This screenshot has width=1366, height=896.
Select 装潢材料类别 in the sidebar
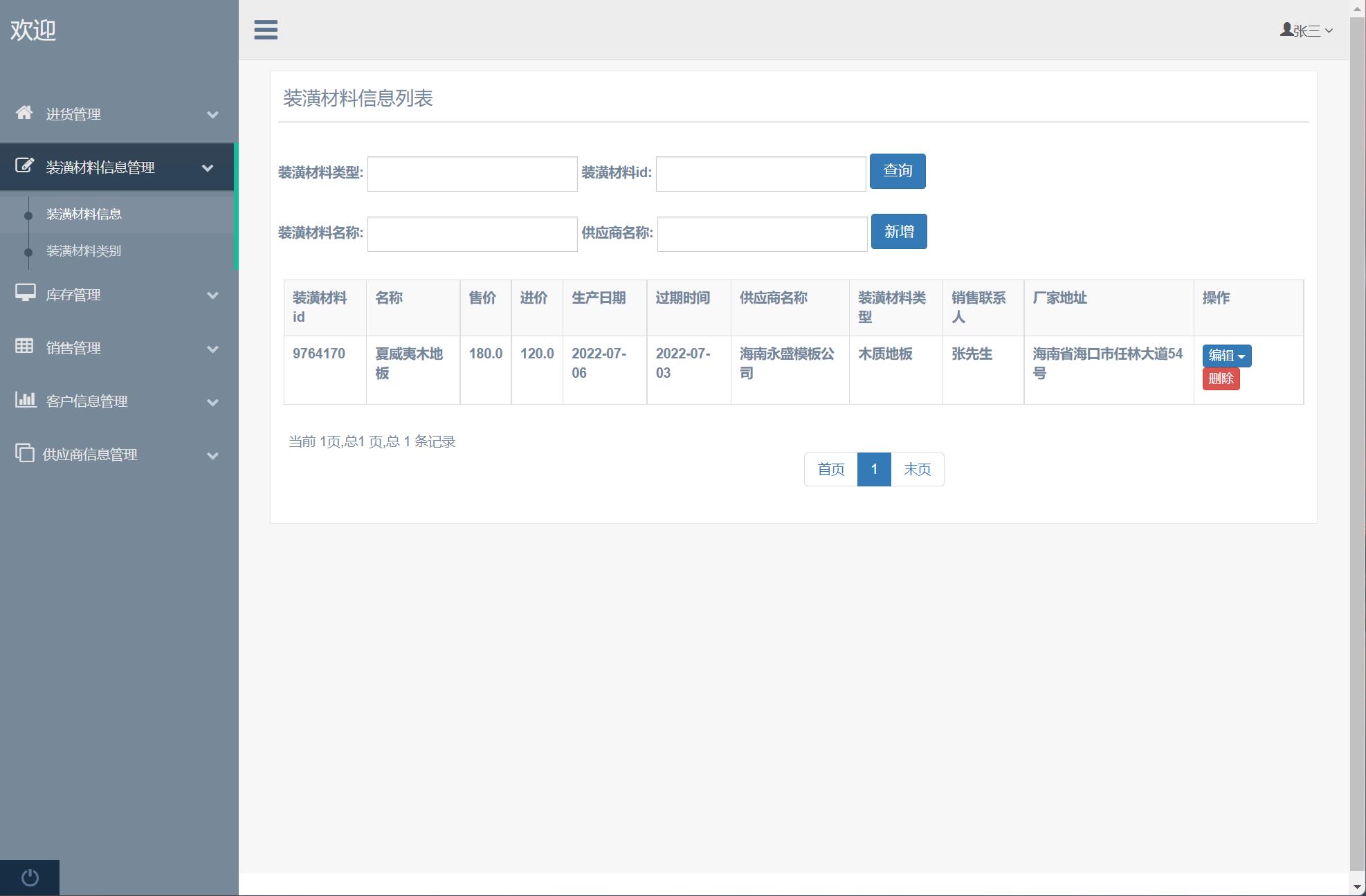[x=84, y=251]
